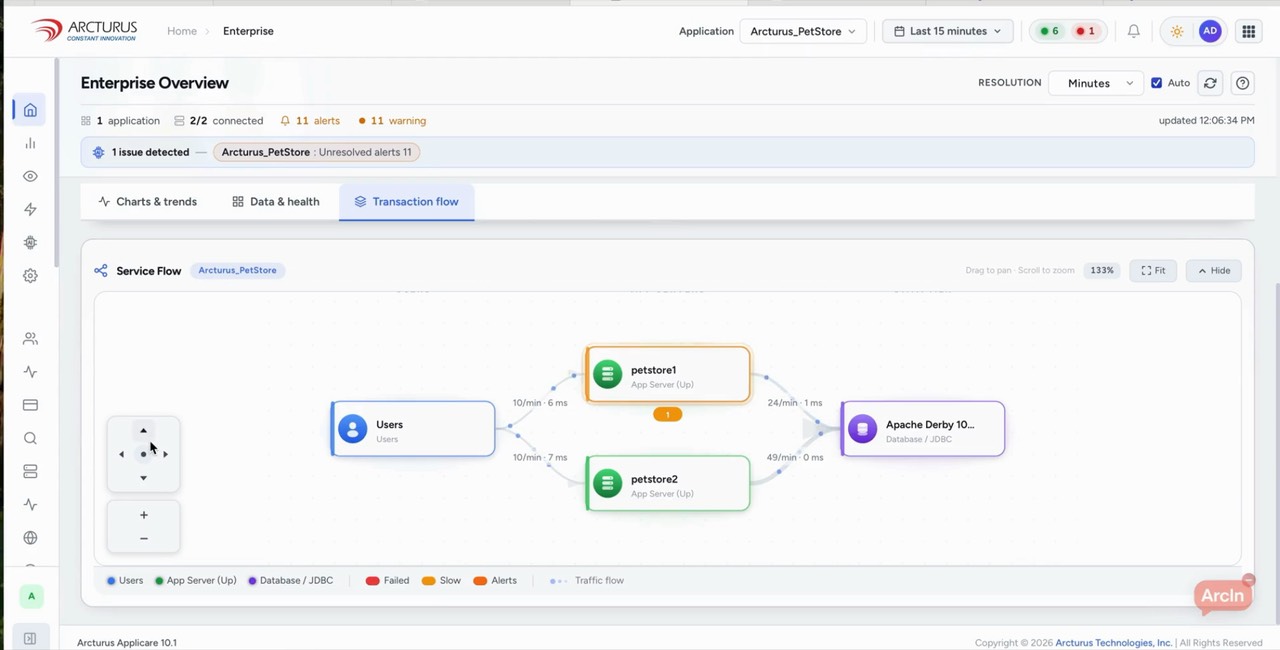This screenshot has width=1280, height=650.
Task: Click the green 6 status count
Action: click(1049, 31)
